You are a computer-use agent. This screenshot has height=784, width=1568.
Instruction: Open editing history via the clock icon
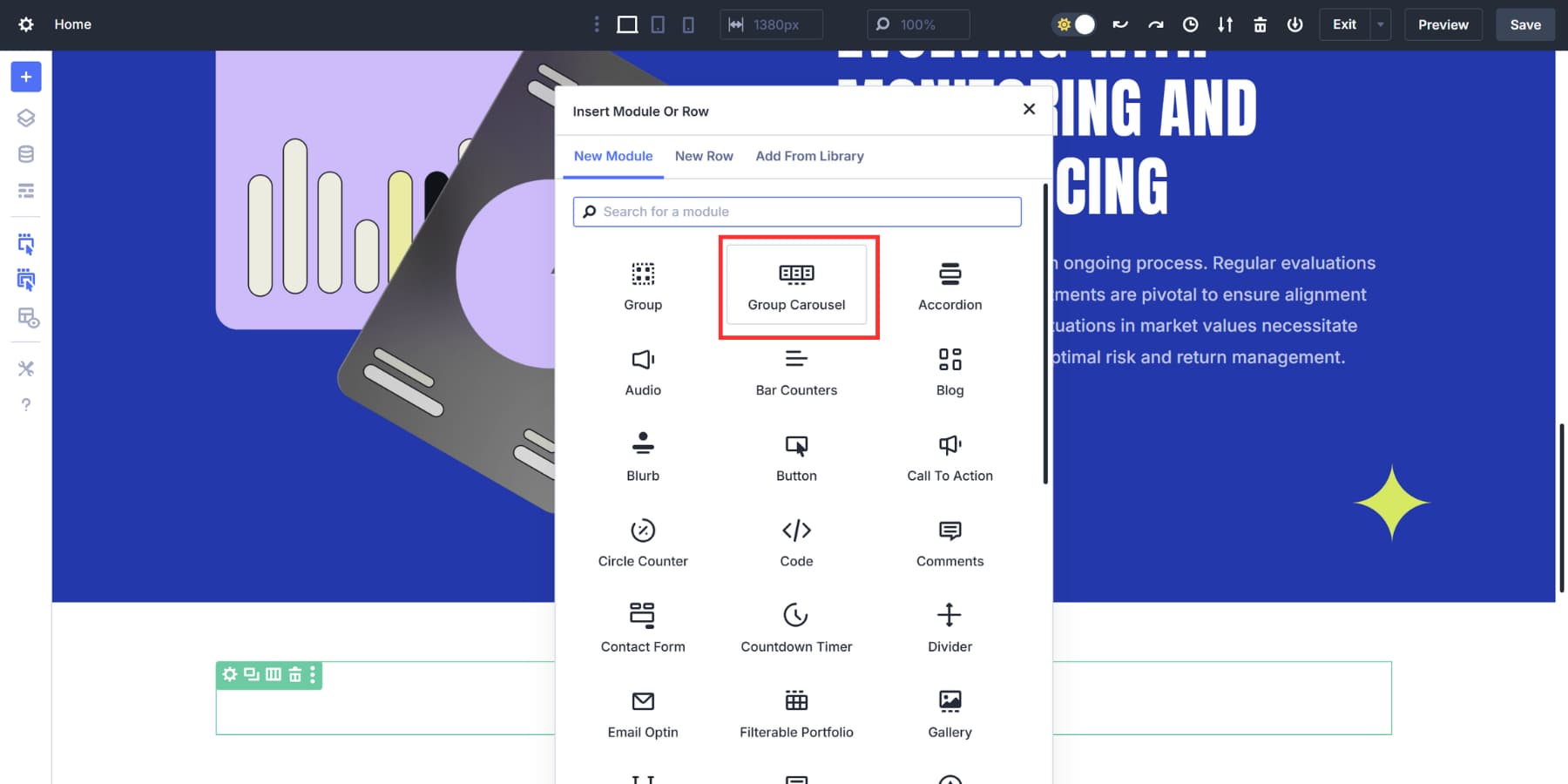1191,24
